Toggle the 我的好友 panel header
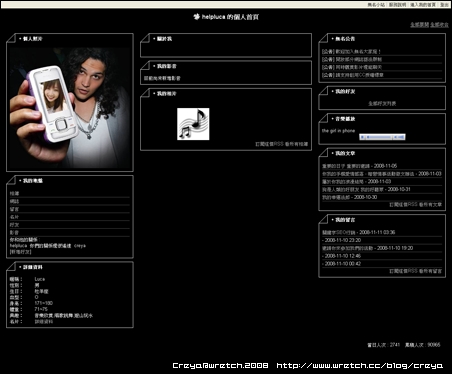 [x=345, y=91]
